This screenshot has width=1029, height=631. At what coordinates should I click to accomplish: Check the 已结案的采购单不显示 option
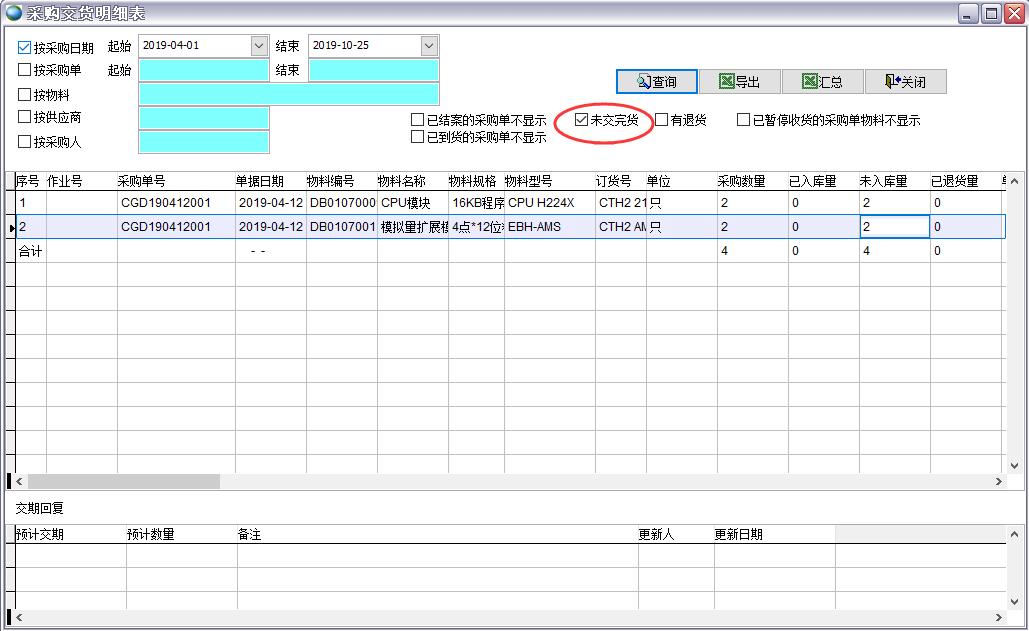[417, 119]
